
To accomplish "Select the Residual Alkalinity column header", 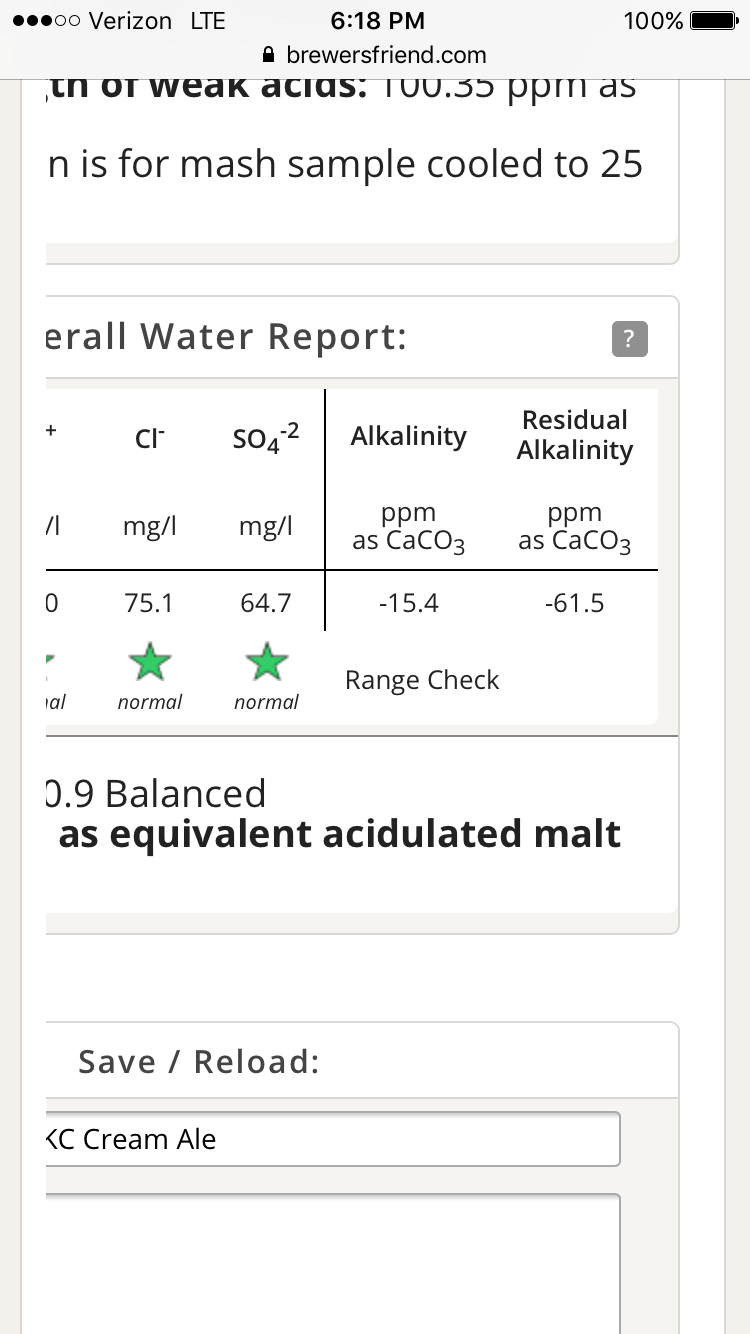I will tap(575, 435).
